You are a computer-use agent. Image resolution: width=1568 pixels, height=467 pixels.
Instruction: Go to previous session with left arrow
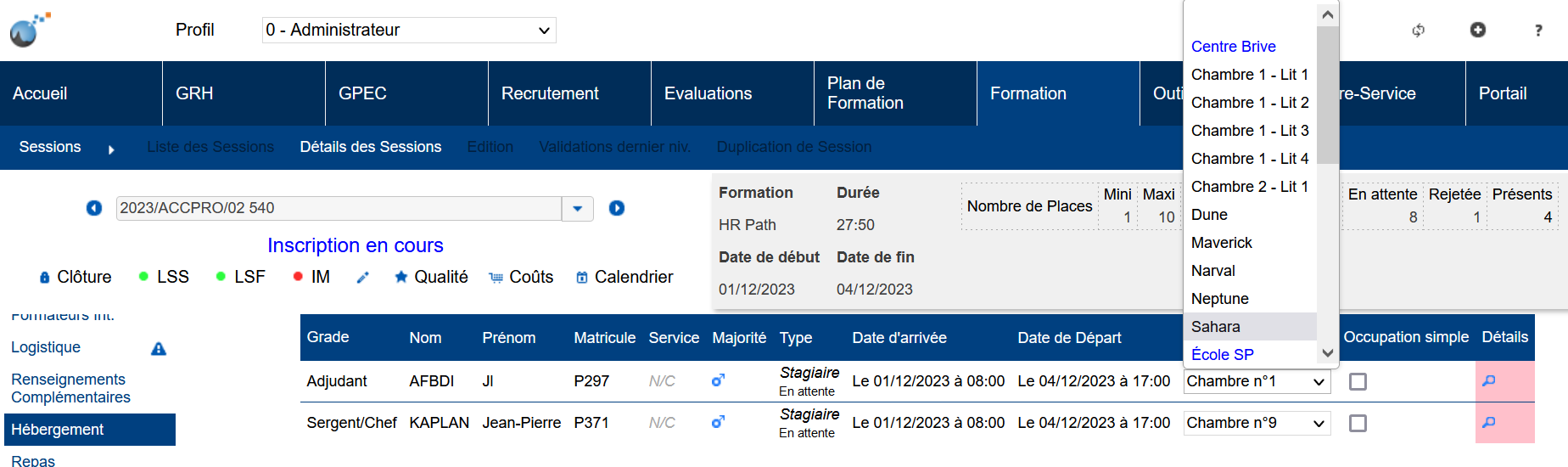(94, 208)
